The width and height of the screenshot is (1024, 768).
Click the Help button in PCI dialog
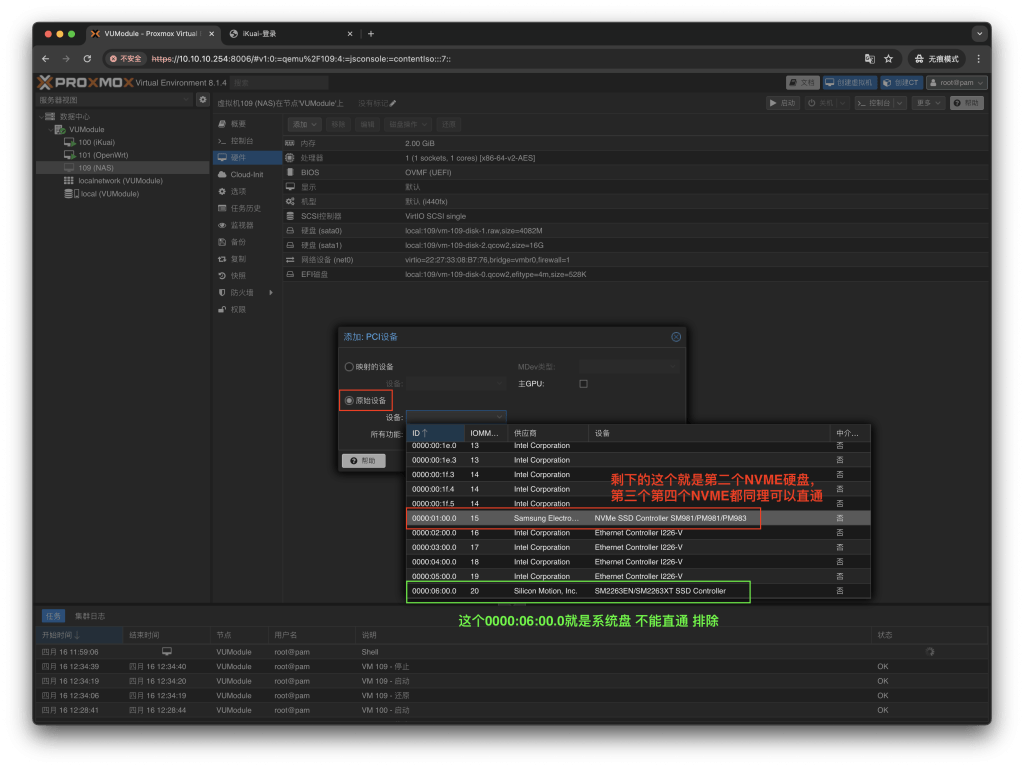point(363,460)
